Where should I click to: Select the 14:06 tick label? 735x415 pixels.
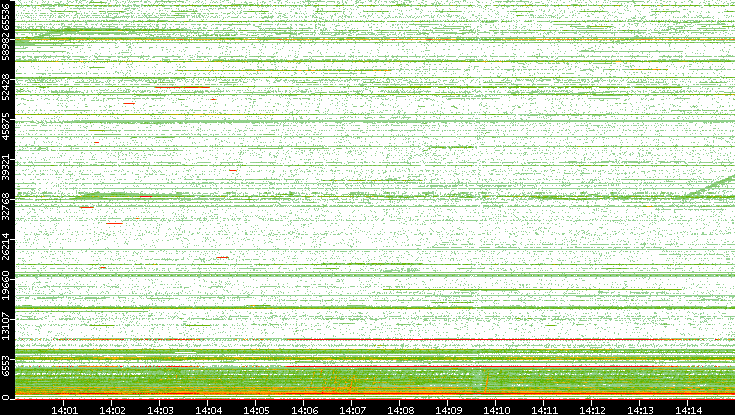click(304, 410)
